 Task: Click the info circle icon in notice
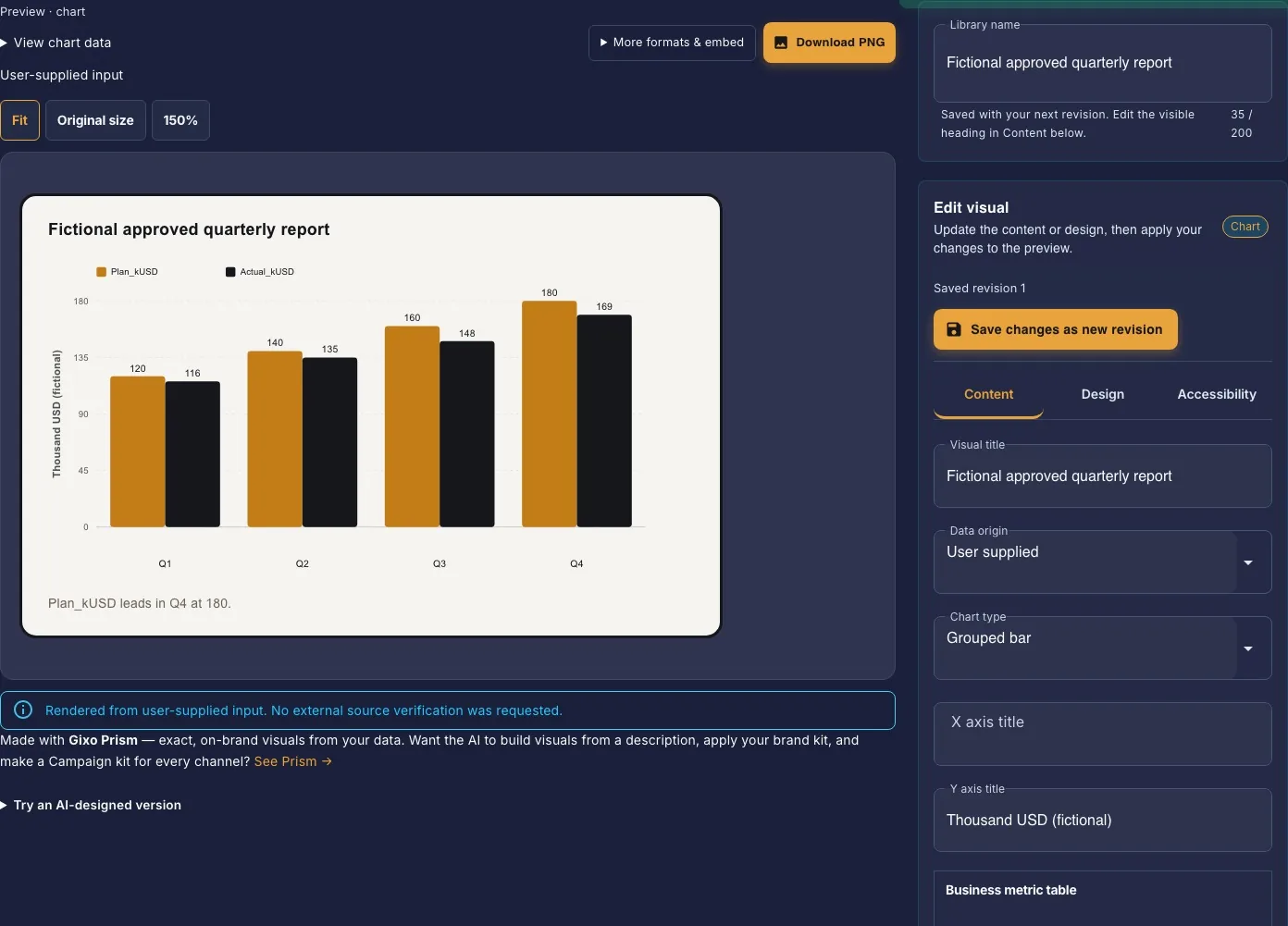23,710
